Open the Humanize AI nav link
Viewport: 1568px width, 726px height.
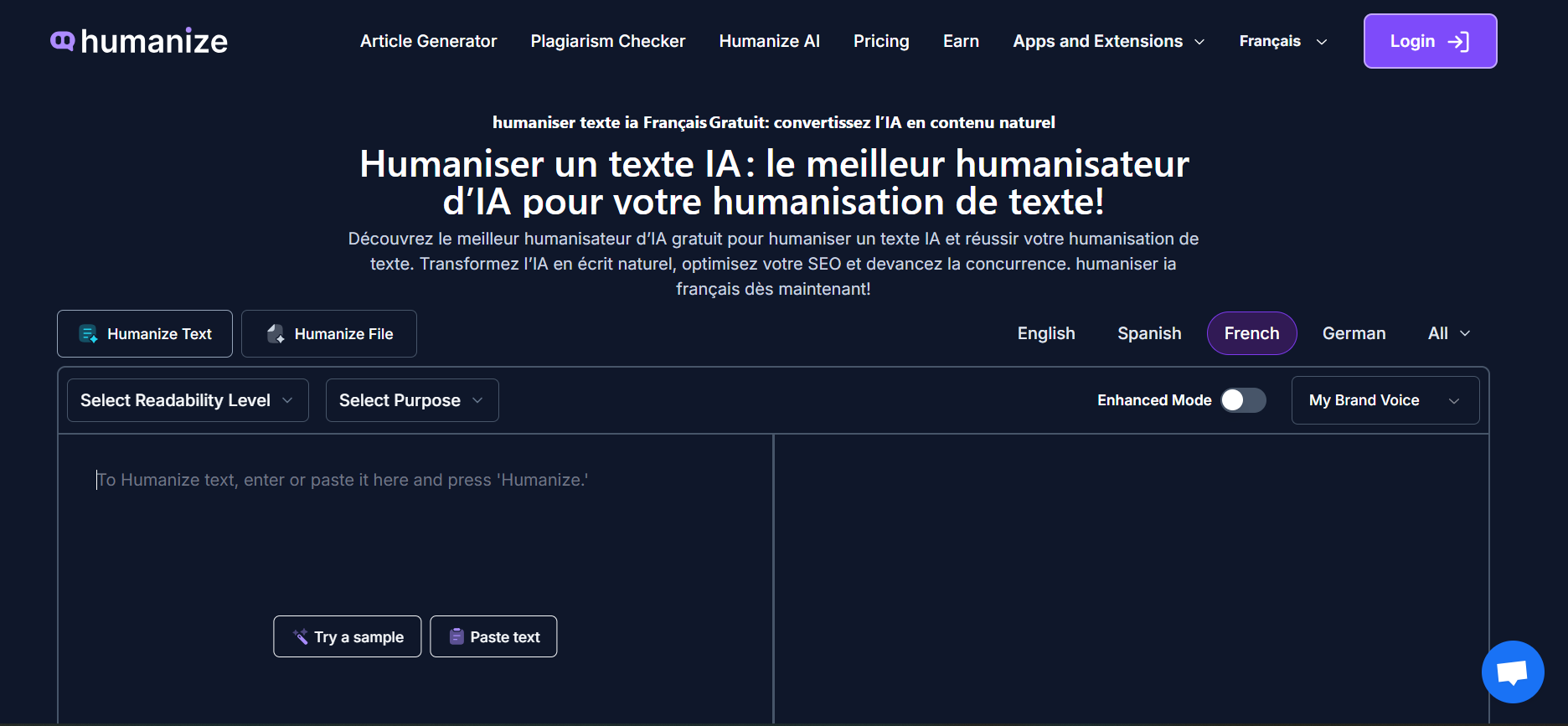[x=769, y=41]
